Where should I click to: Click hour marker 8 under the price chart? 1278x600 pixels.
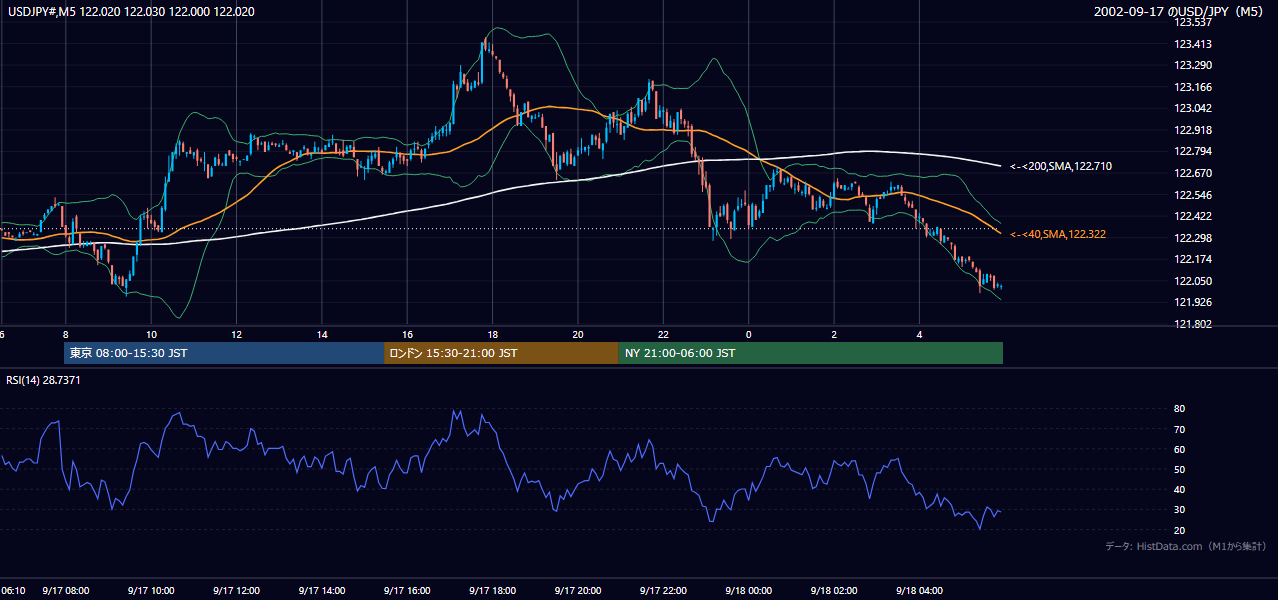pyautogui.click(x=65, y=335)
